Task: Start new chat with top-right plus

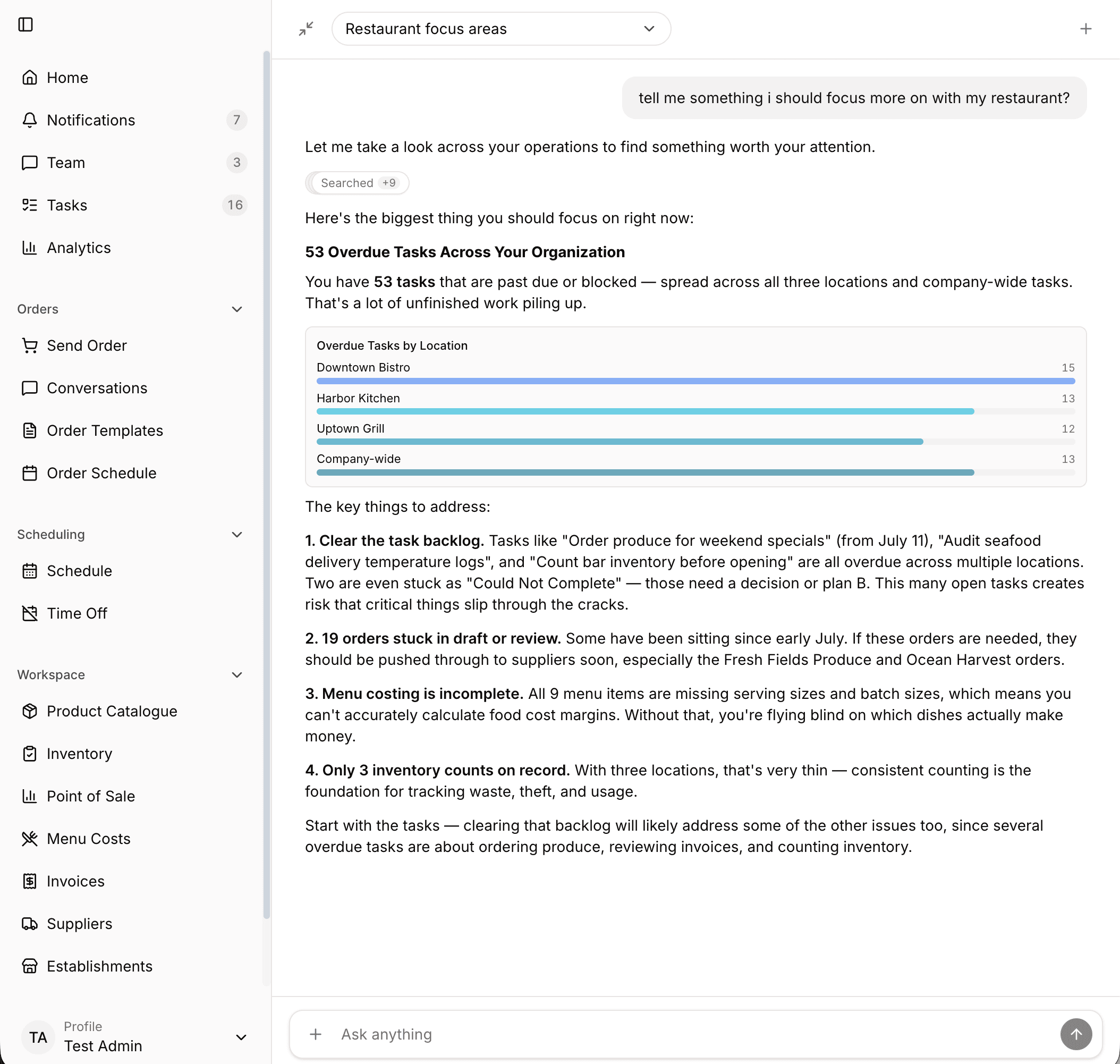Action: click(x=1085, y=28)
